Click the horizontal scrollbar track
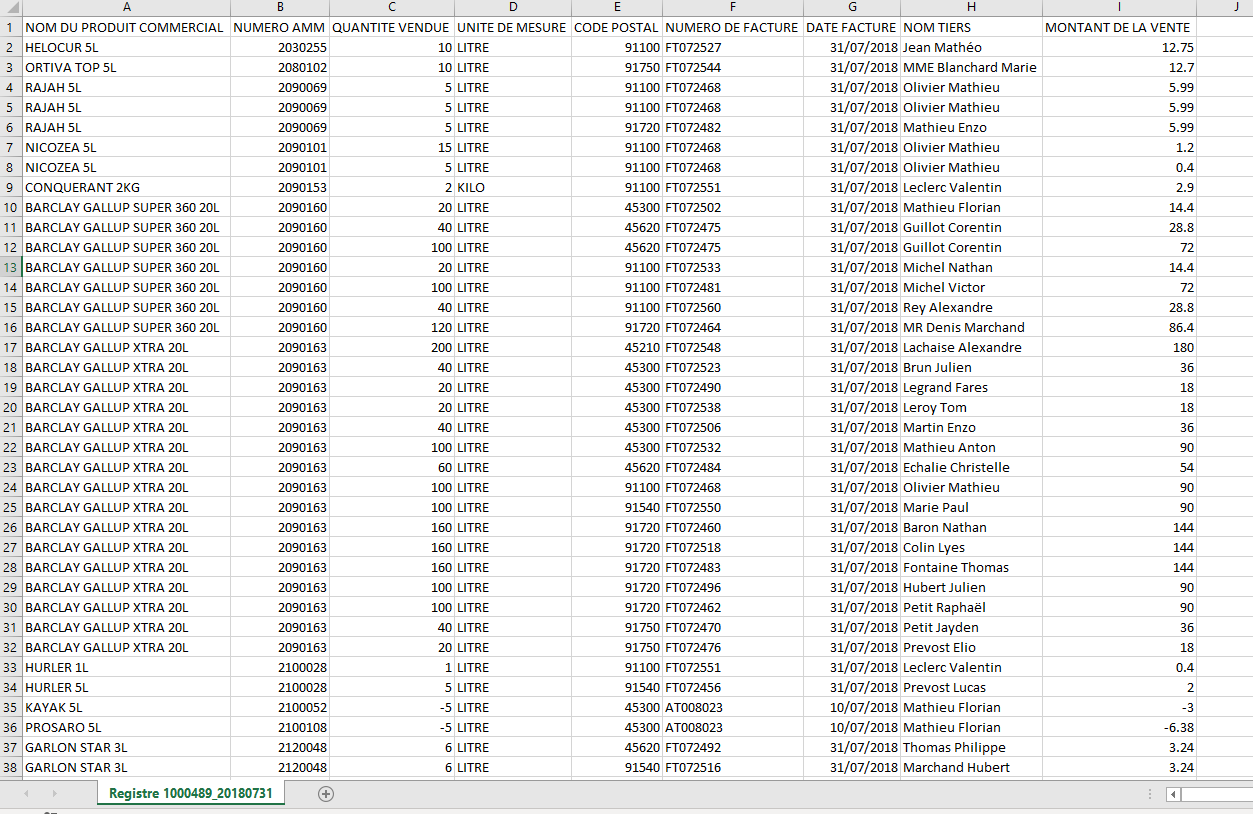 pos(1216,794)
